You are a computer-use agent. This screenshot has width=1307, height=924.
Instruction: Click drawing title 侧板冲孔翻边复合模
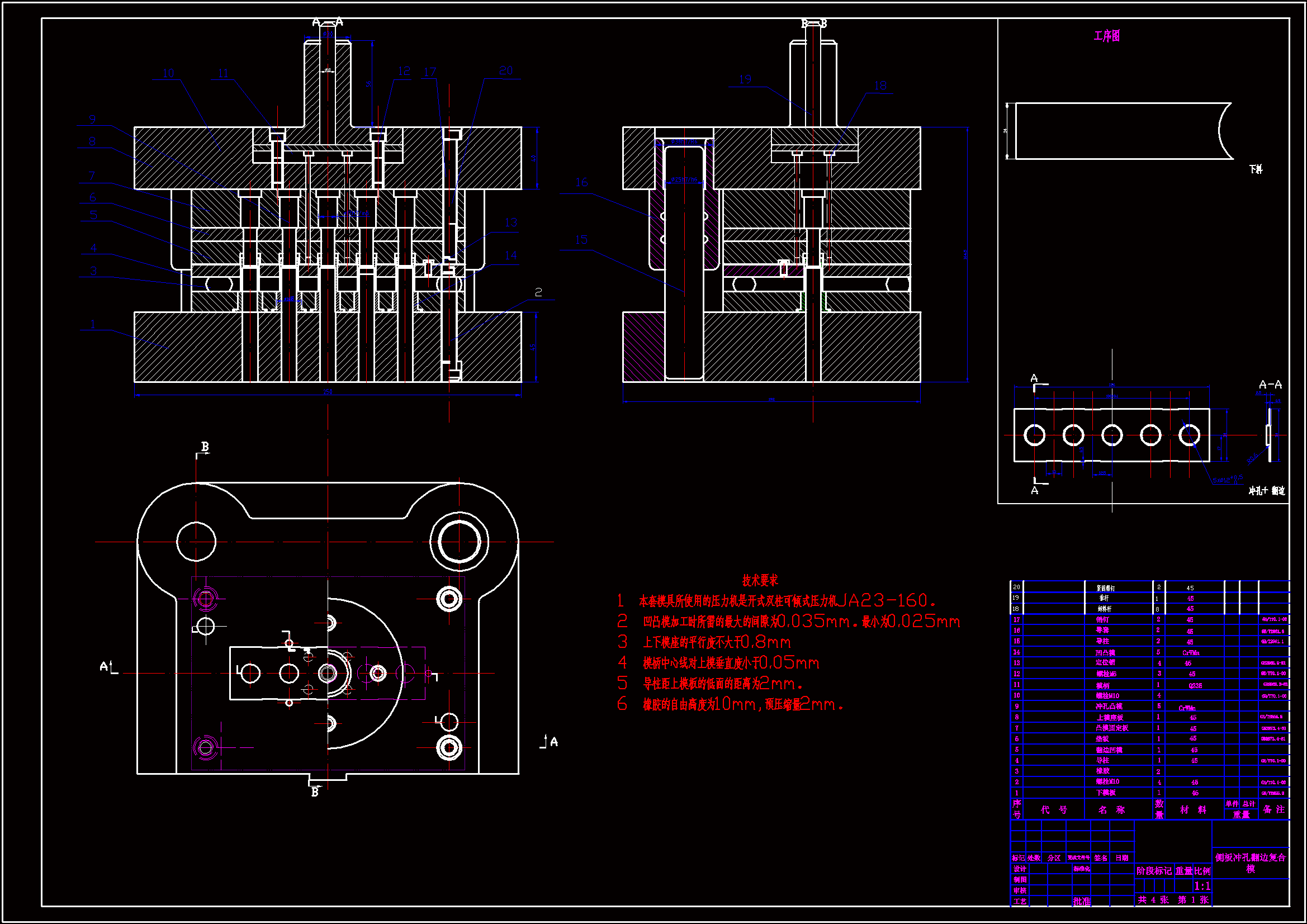click(1250, 863)
